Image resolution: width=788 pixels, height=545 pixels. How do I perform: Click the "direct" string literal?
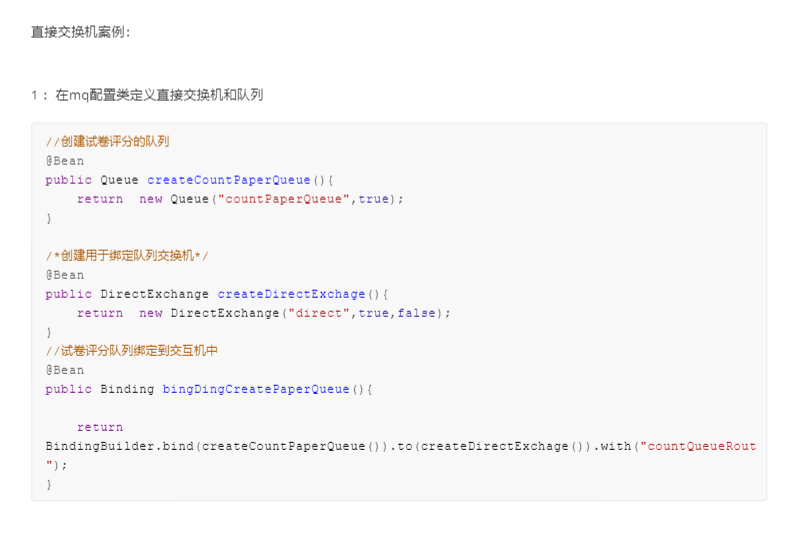tap(319, 313)
